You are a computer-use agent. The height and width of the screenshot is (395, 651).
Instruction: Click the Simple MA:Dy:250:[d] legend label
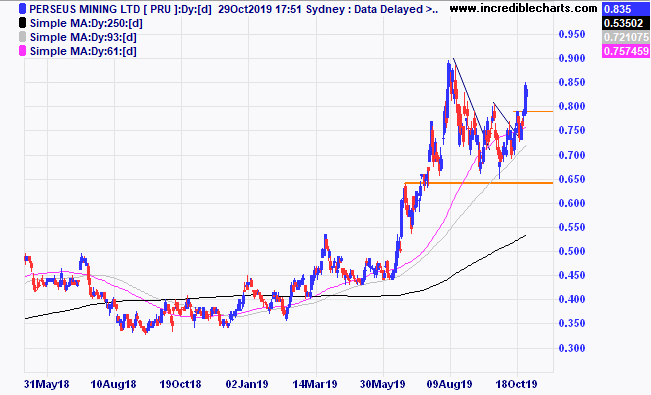click(86, 23)
